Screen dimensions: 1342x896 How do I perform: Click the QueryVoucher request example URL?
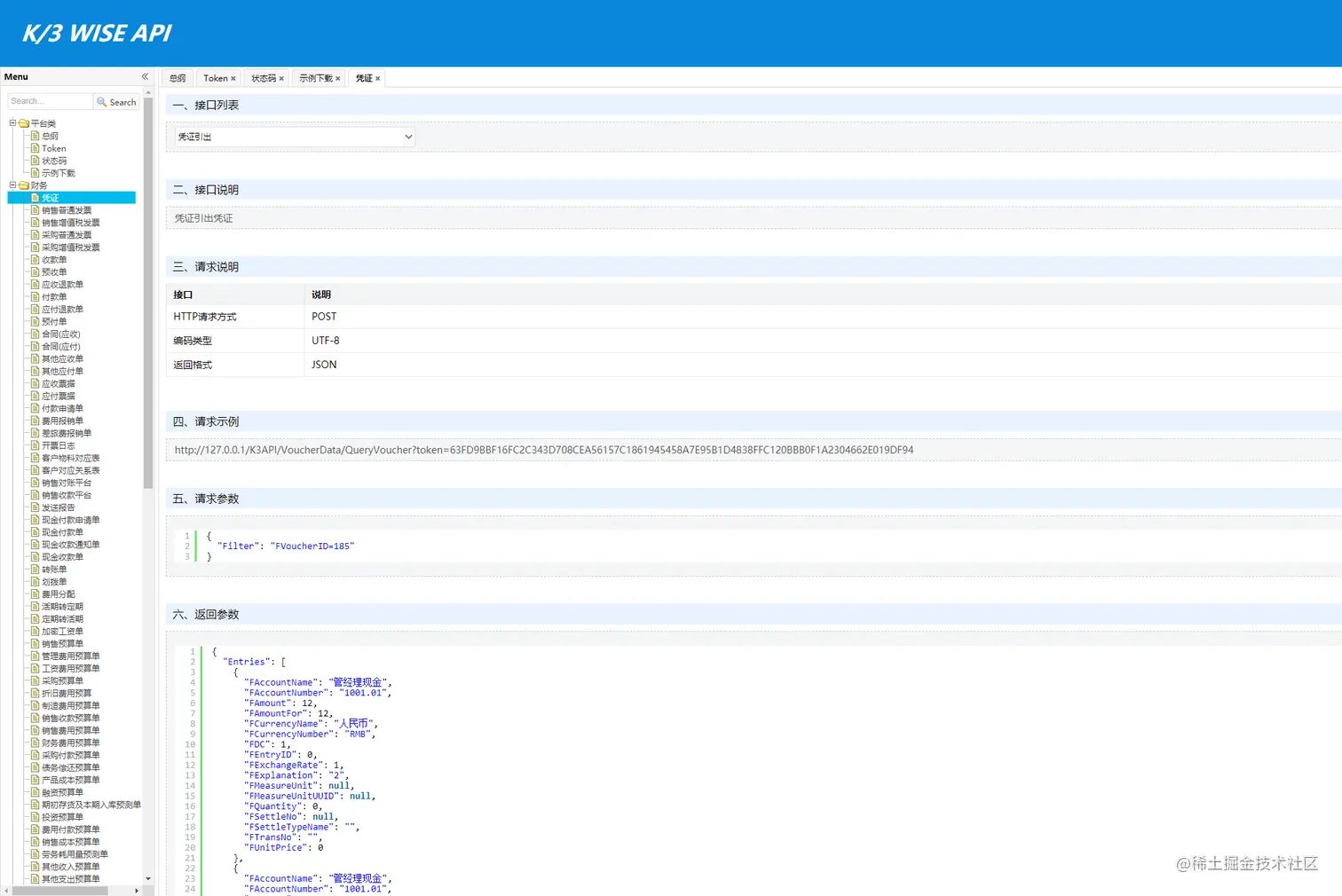[x=543, y=450]
